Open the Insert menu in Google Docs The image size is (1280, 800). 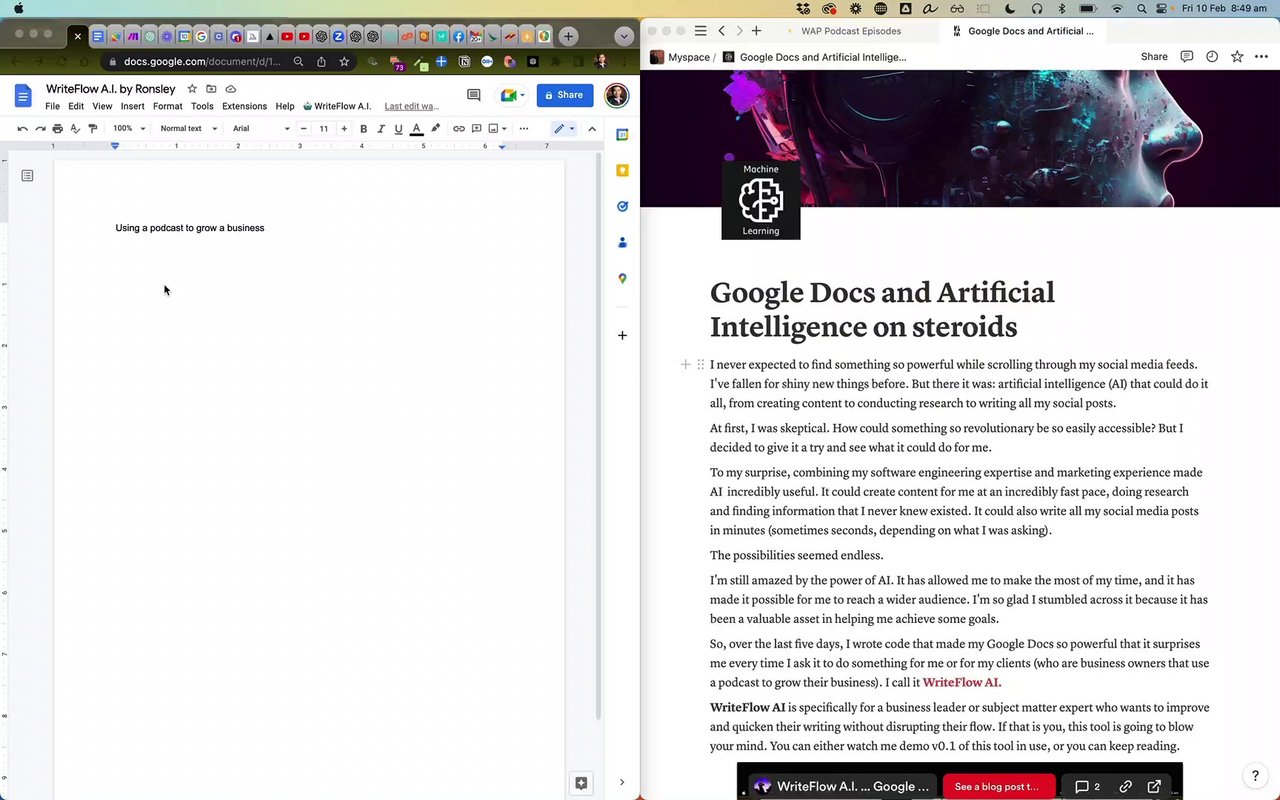pyautogui.click(x=132, y=106)
